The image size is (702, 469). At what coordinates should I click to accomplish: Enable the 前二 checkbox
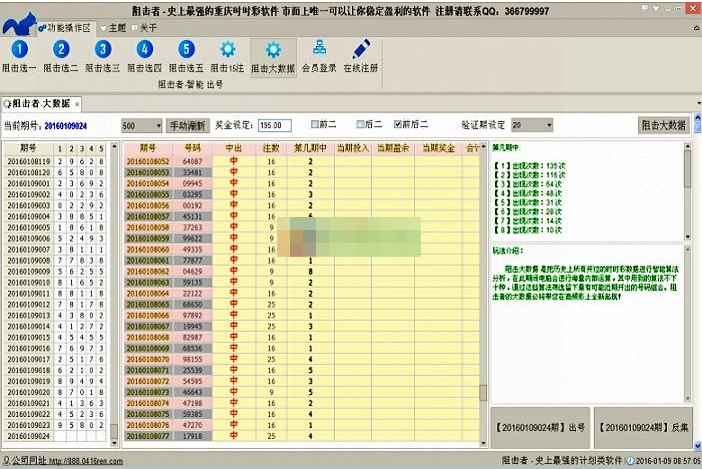tap(315, 125)
